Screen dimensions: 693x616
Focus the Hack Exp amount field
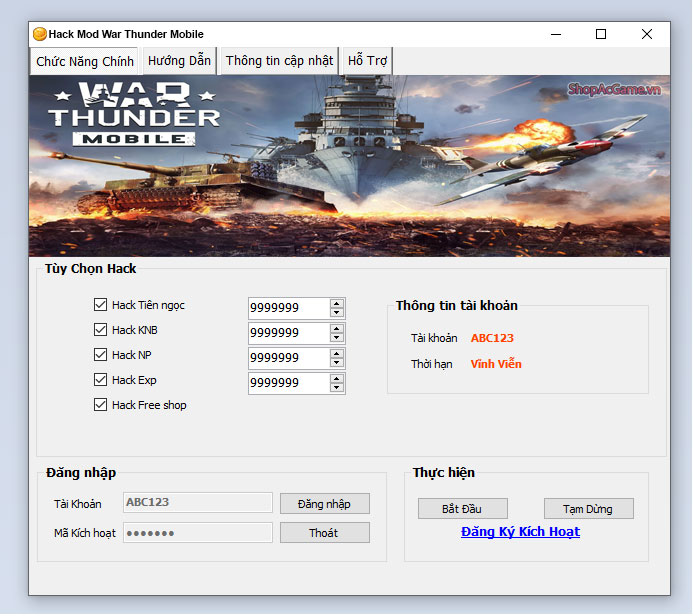(x=289, y=384)
